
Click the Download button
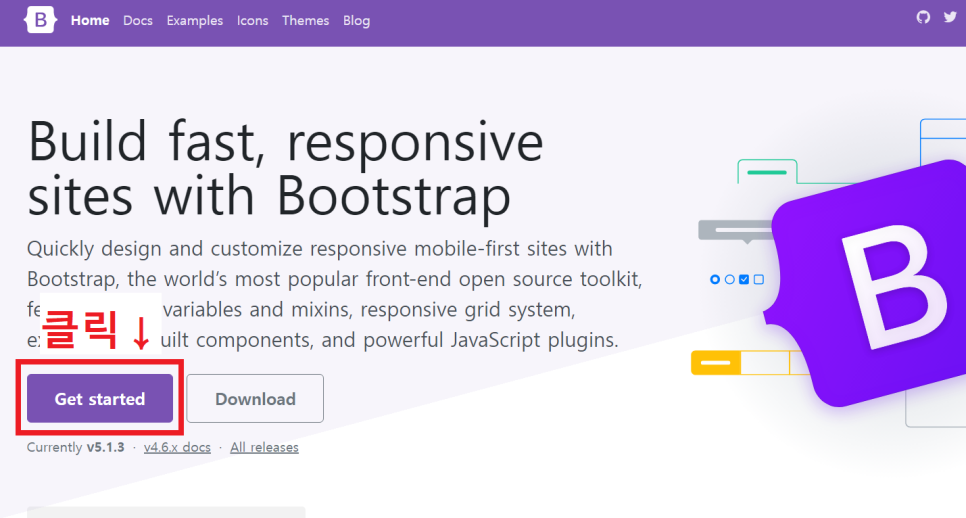(x=255, y=399)
